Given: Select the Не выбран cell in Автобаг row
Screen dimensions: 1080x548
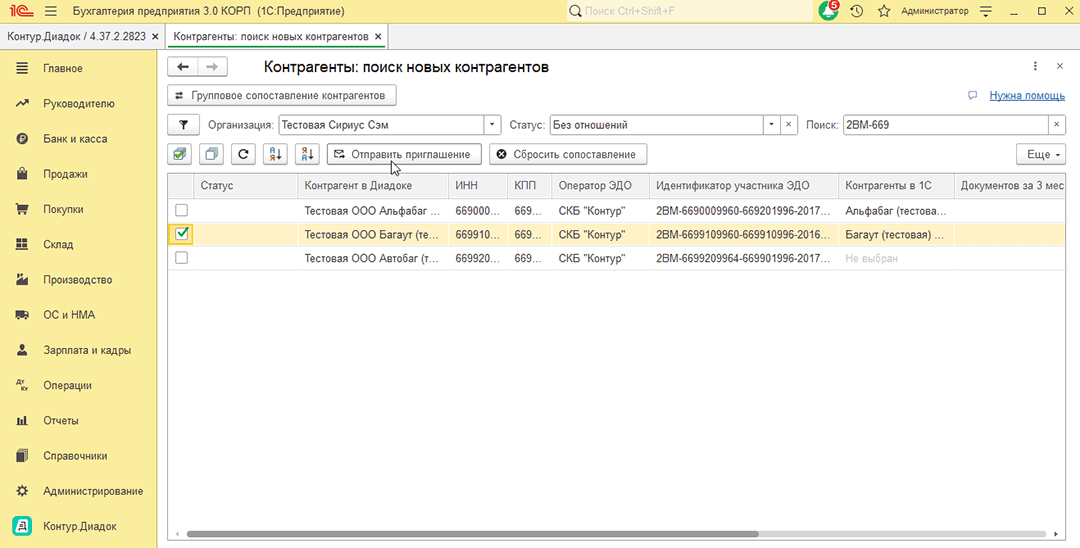Looking at the screenshot, I should pos(895,258).
